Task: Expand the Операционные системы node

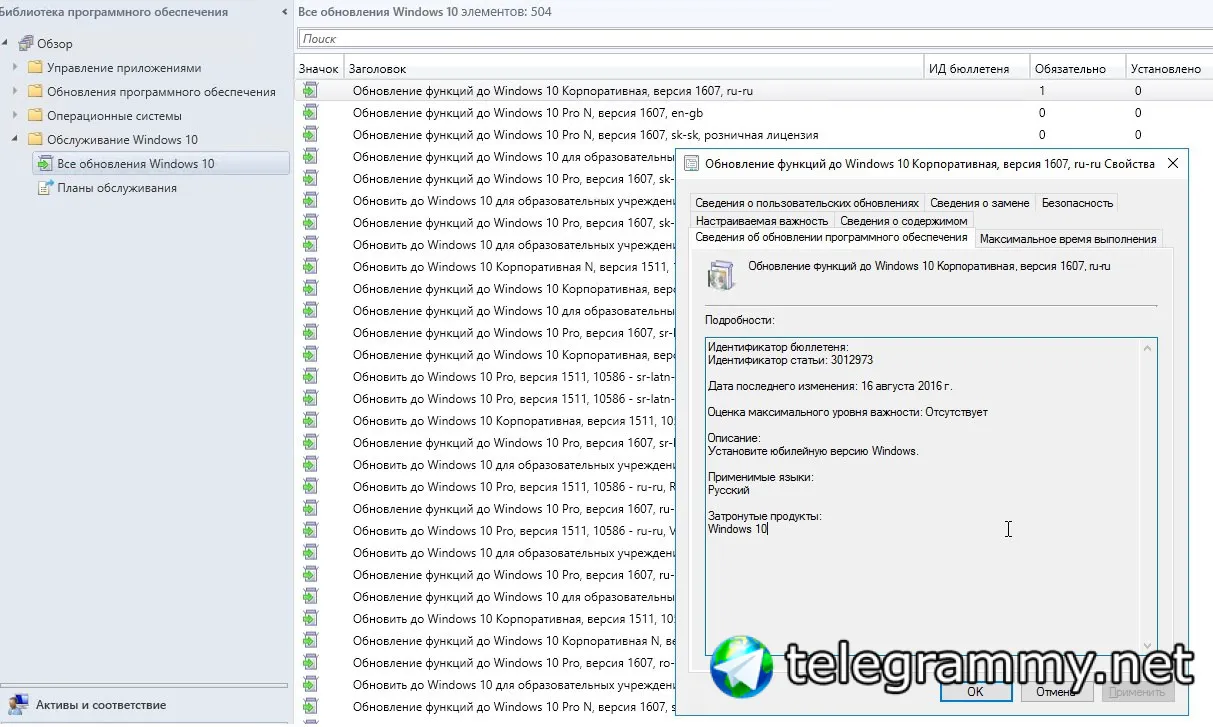Action: coord(15,116)
